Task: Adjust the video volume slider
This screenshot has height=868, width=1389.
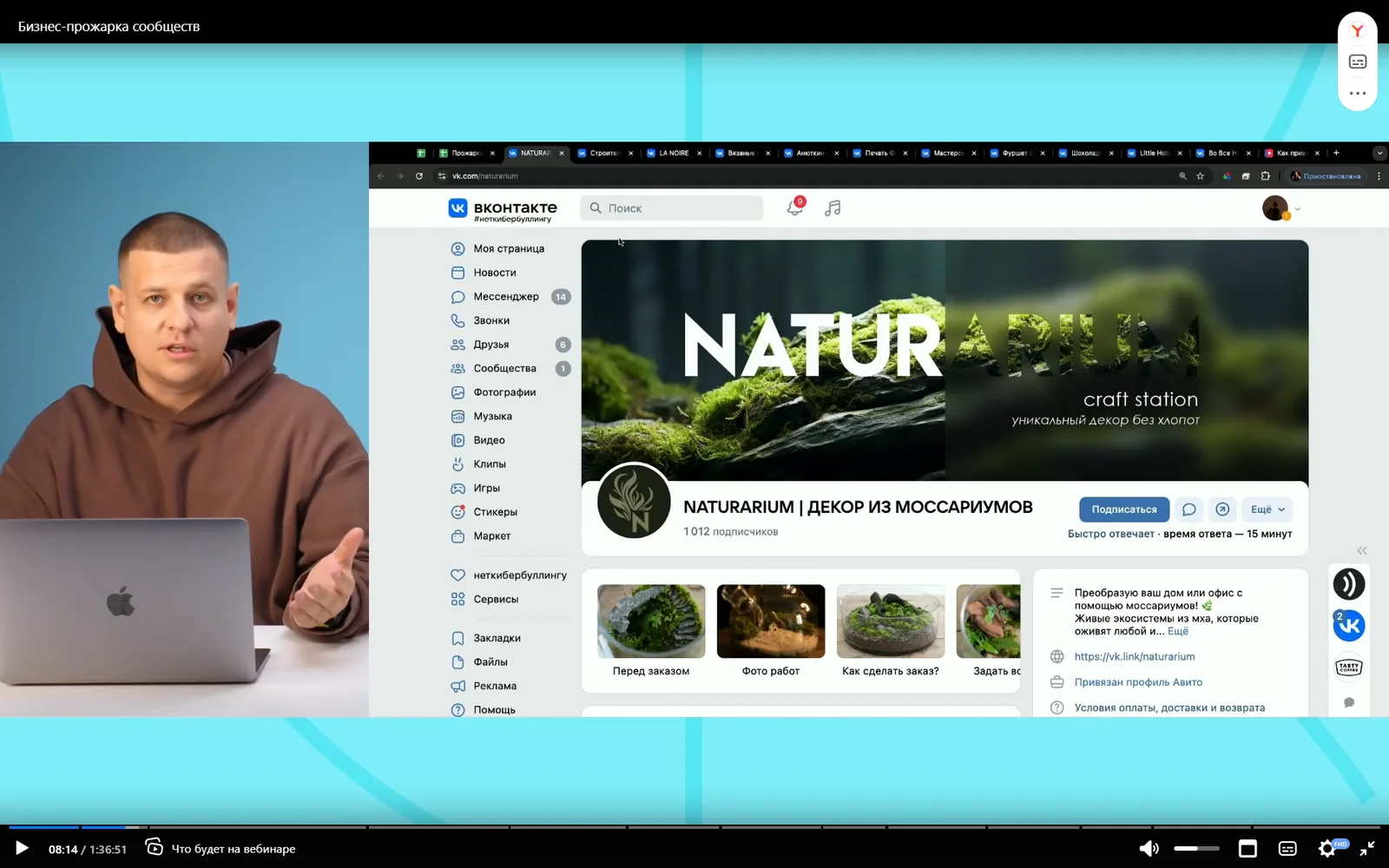Action: tap(1196, 848)
